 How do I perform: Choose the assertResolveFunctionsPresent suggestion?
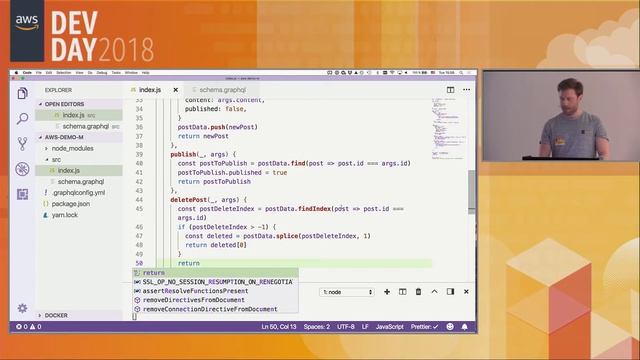pos(215,291)
